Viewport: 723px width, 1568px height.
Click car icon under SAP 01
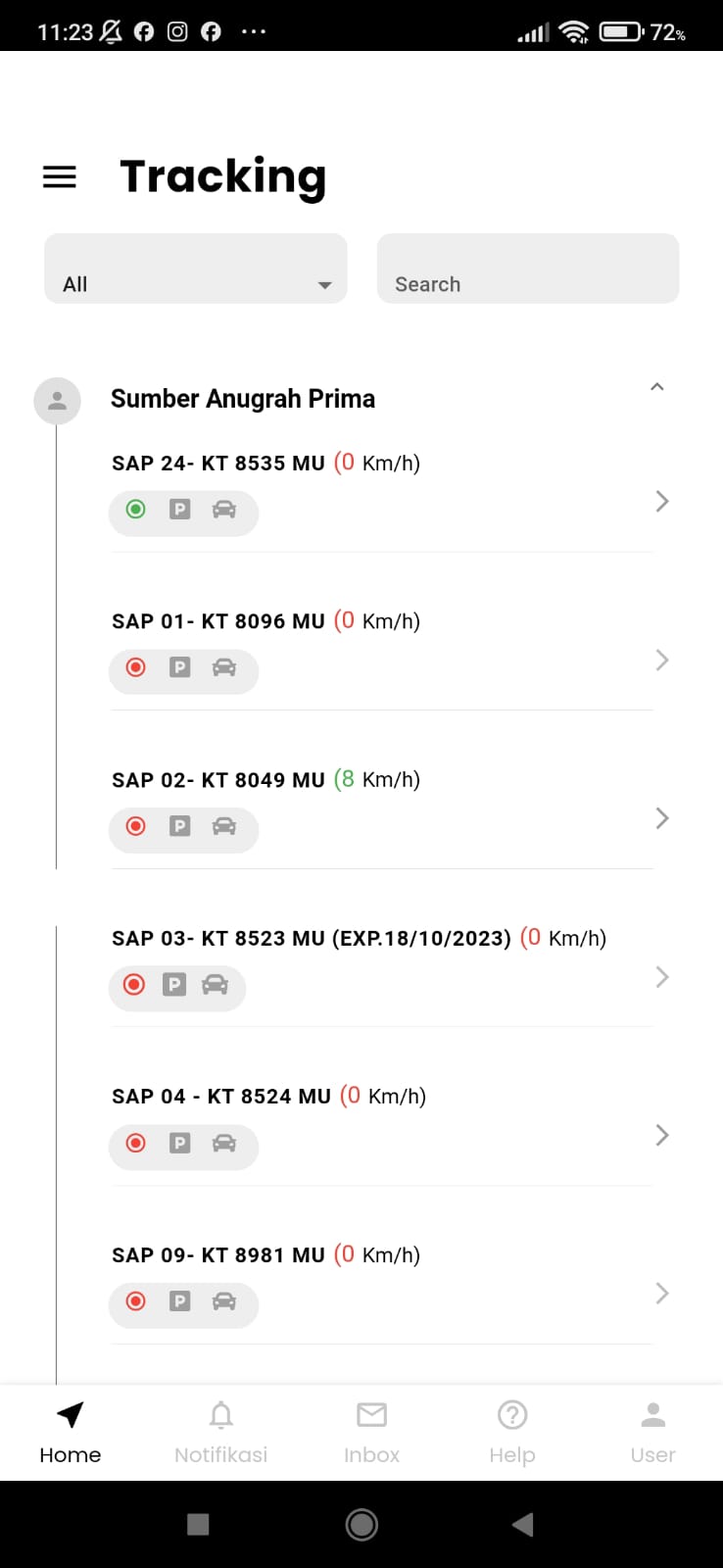click(224, 668)
